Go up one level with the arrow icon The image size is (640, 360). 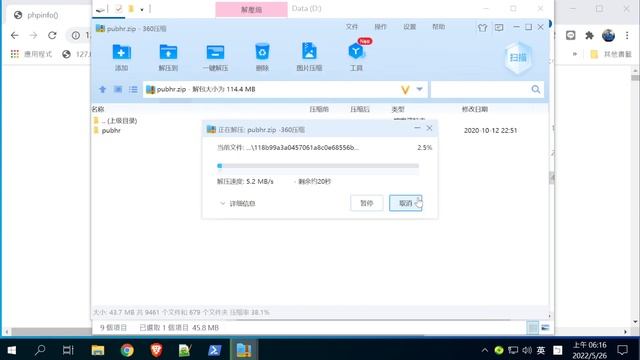point(102,89)
